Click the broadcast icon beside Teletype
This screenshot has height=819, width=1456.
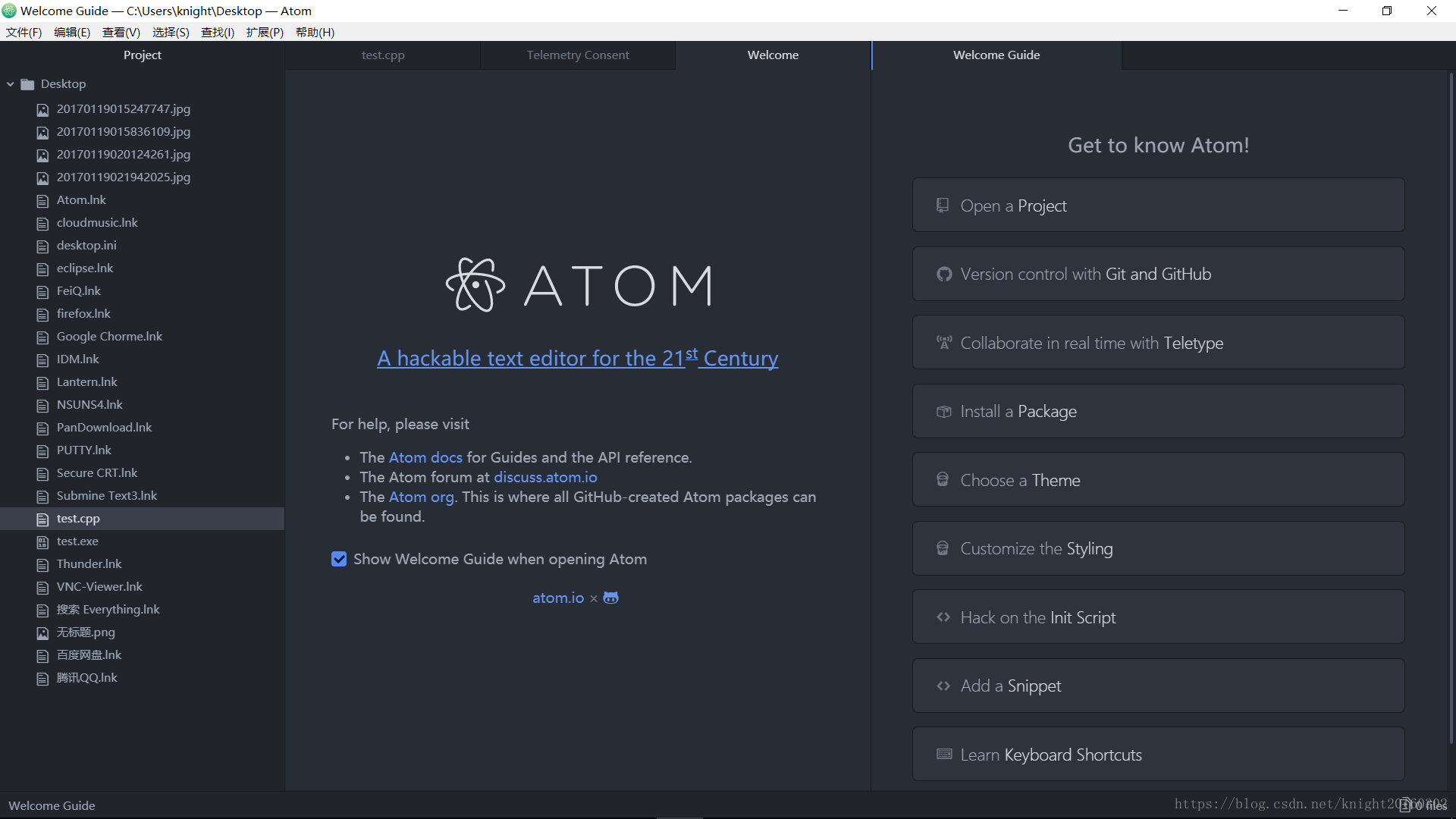click(943, 343)
